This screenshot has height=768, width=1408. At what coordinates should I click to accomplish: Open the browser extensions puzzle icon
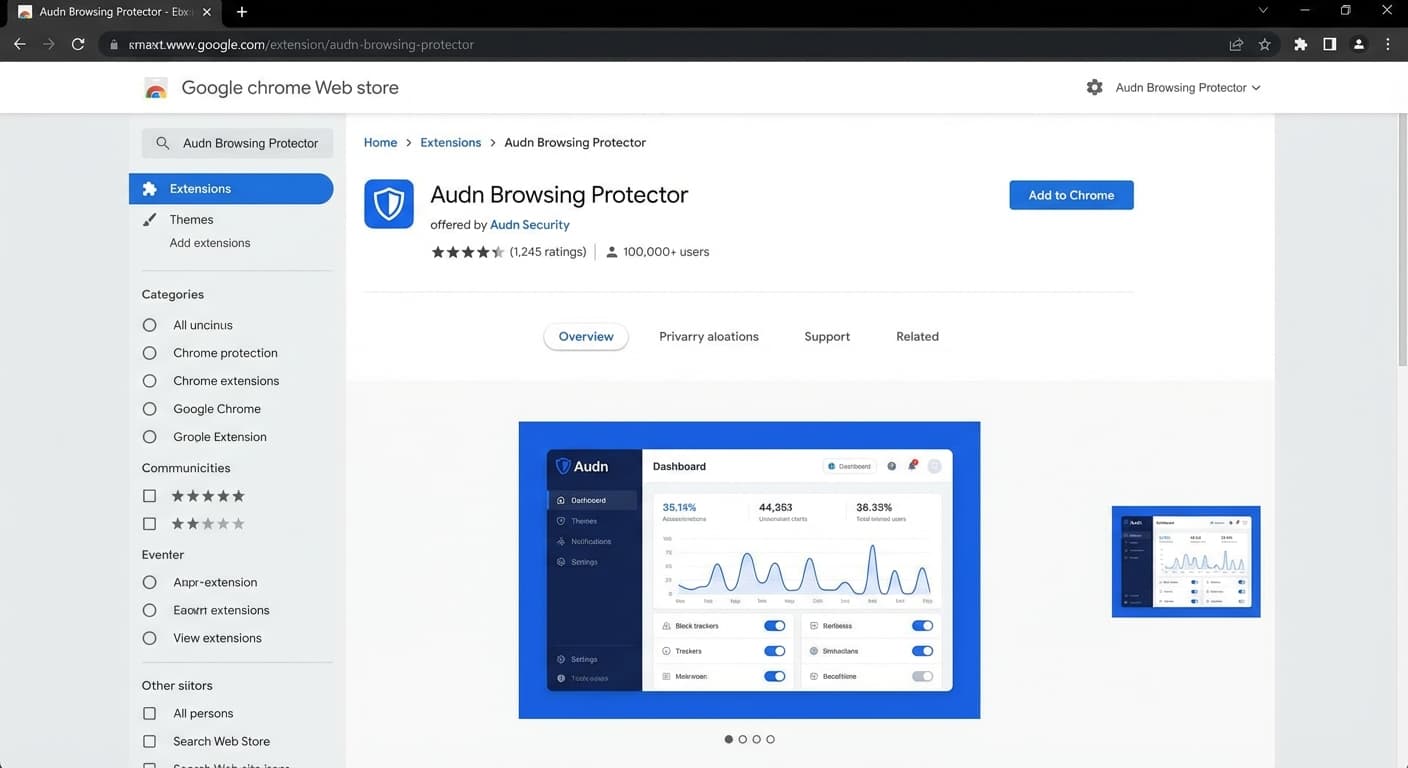point(1300,44)
